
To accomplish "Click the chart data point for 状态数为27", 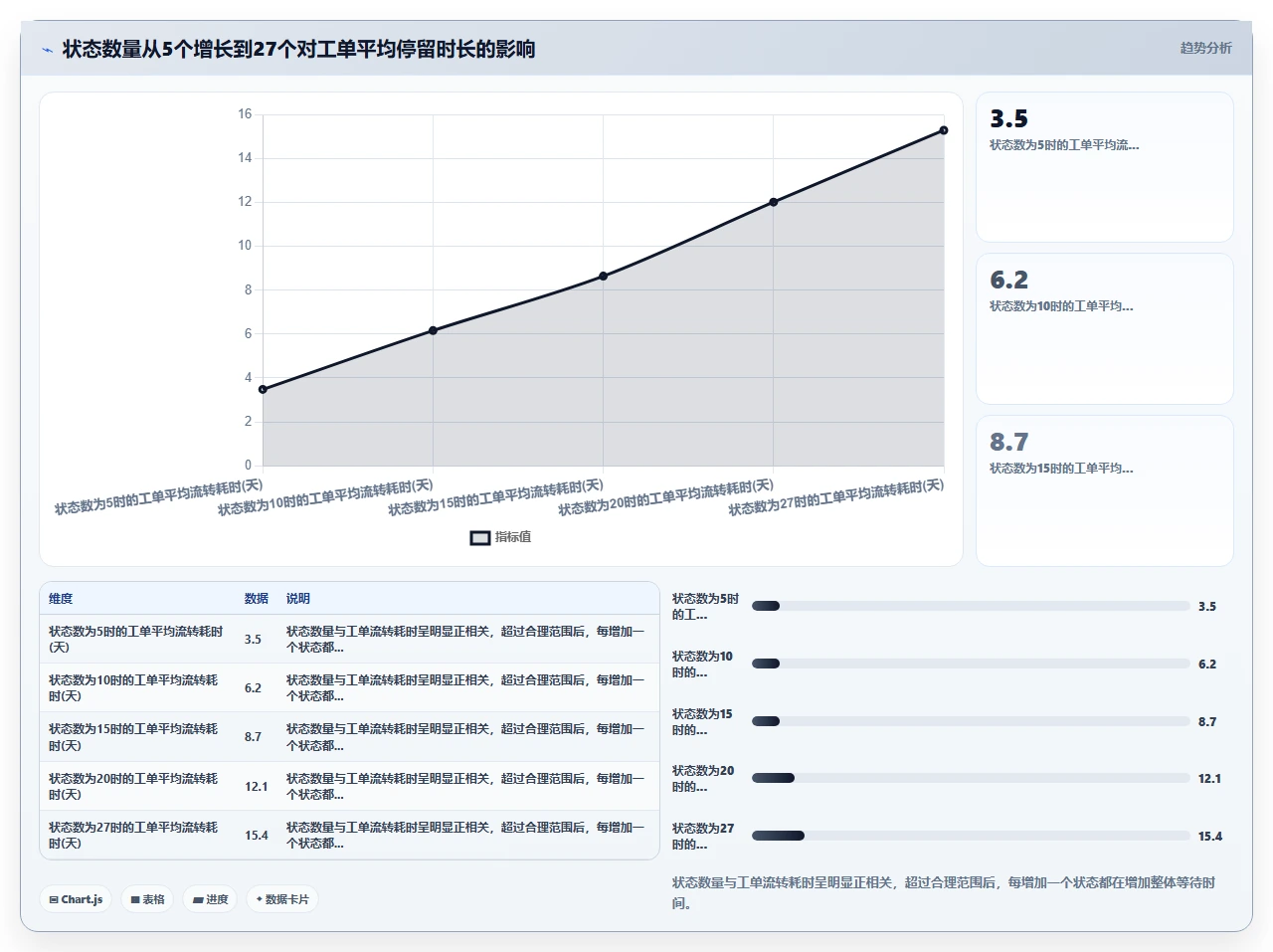I will (x=944, y=130).
